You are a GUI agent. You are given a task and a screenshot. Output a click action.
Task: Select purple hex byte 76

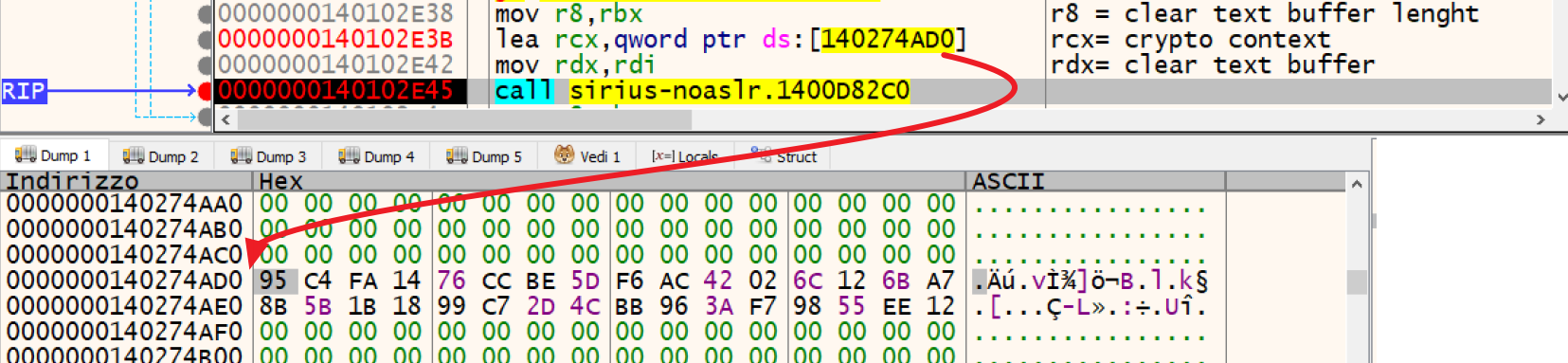(452, 281)
